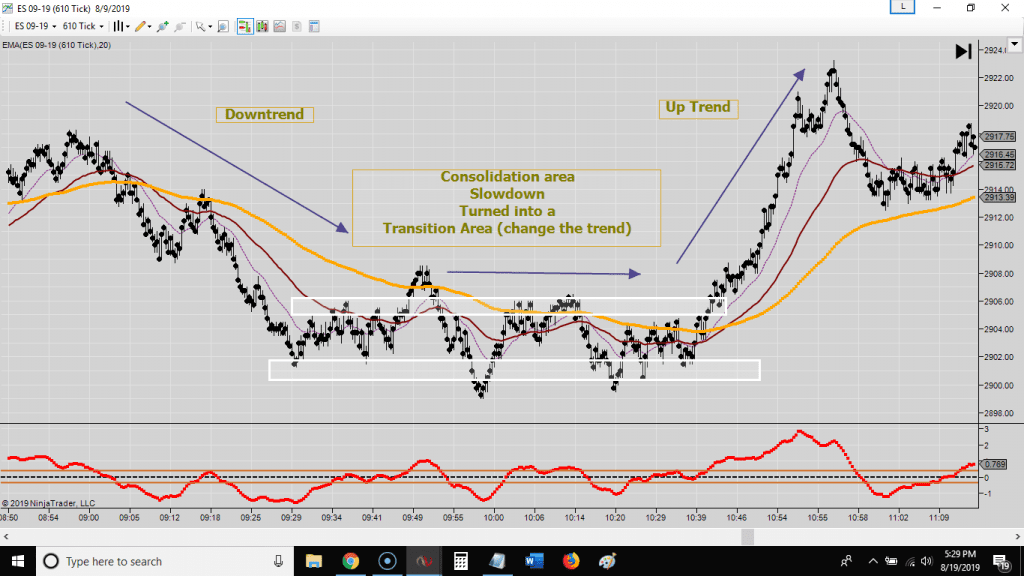Open File Explorer from the taskbar
Screen dimensions: 1024x576
[x=314, y=561]
